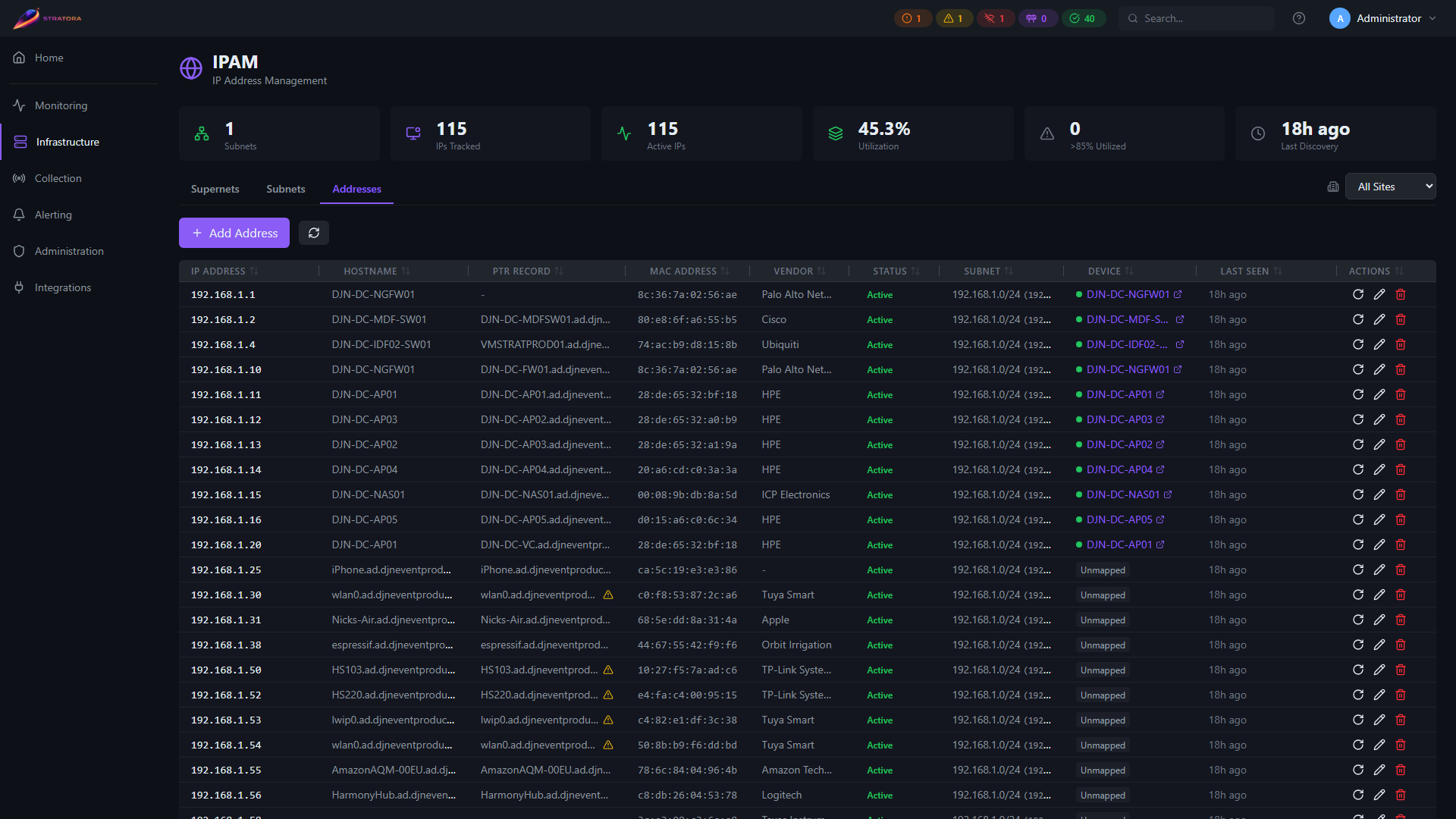
Task: Click MAC address 68:5e:dd:8a:31:4a
Action: tap(687, 620)
